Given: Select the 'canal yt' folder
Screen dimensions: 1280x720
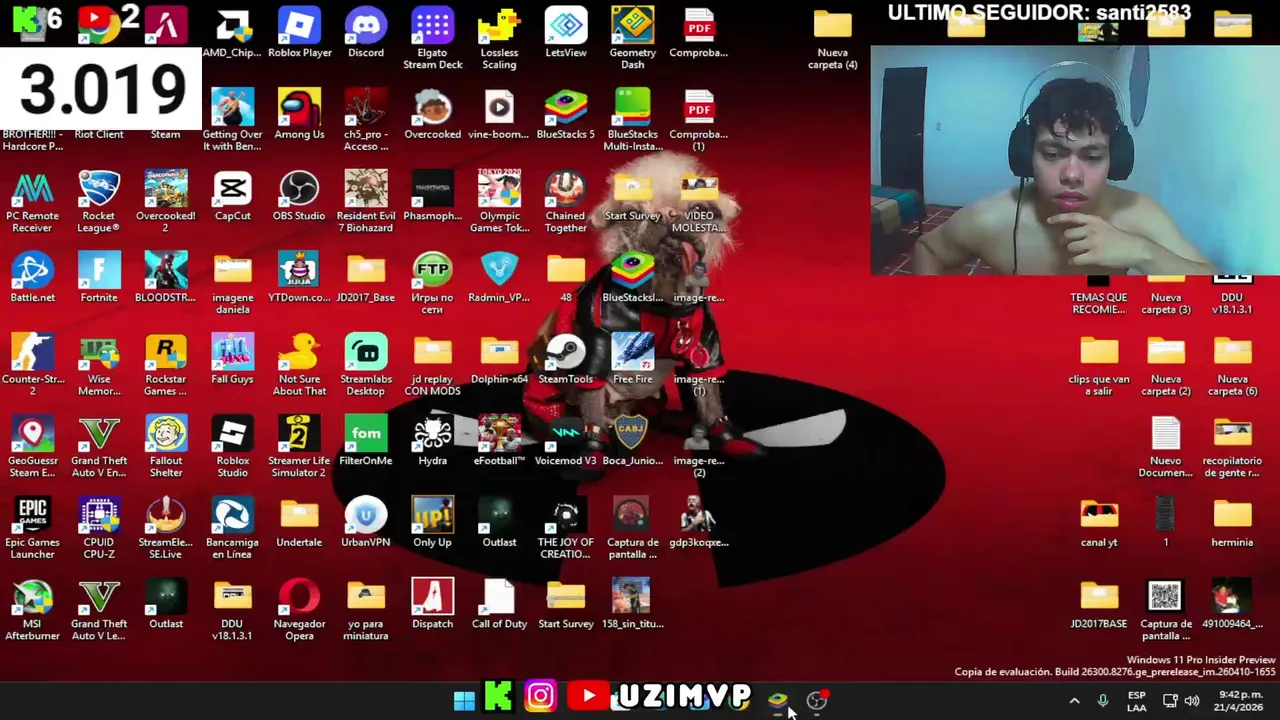Looking at the screenshot, I should (1099, 524).
